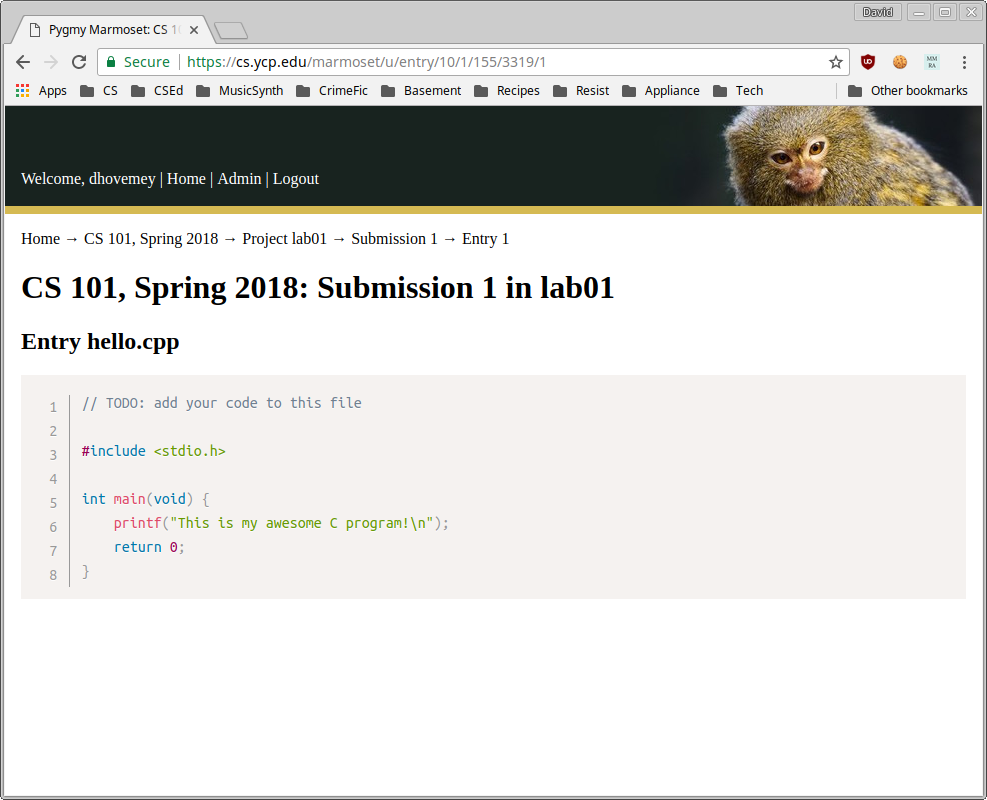Image resolution: width=987 pixels, height=800 pixels.
Task: Close the Pygmy Marmoset tab
Action: (194, 30)
